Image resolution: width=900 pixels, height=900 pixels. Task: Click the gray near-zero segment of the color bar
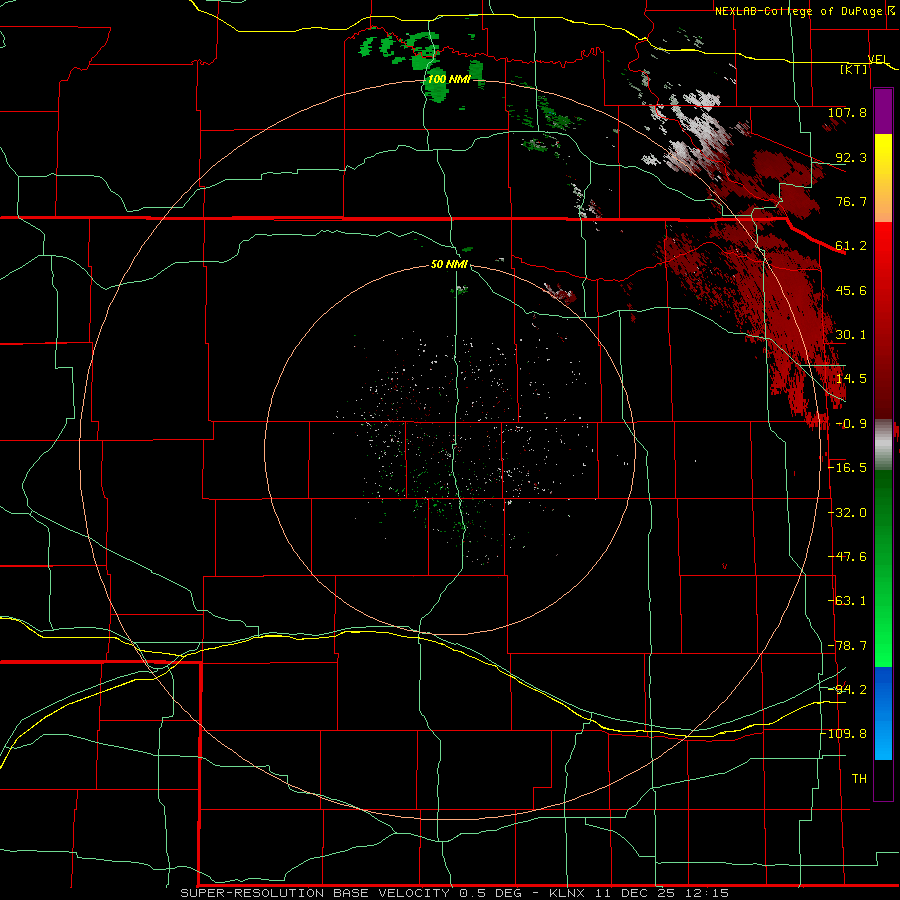pos(883,445)
